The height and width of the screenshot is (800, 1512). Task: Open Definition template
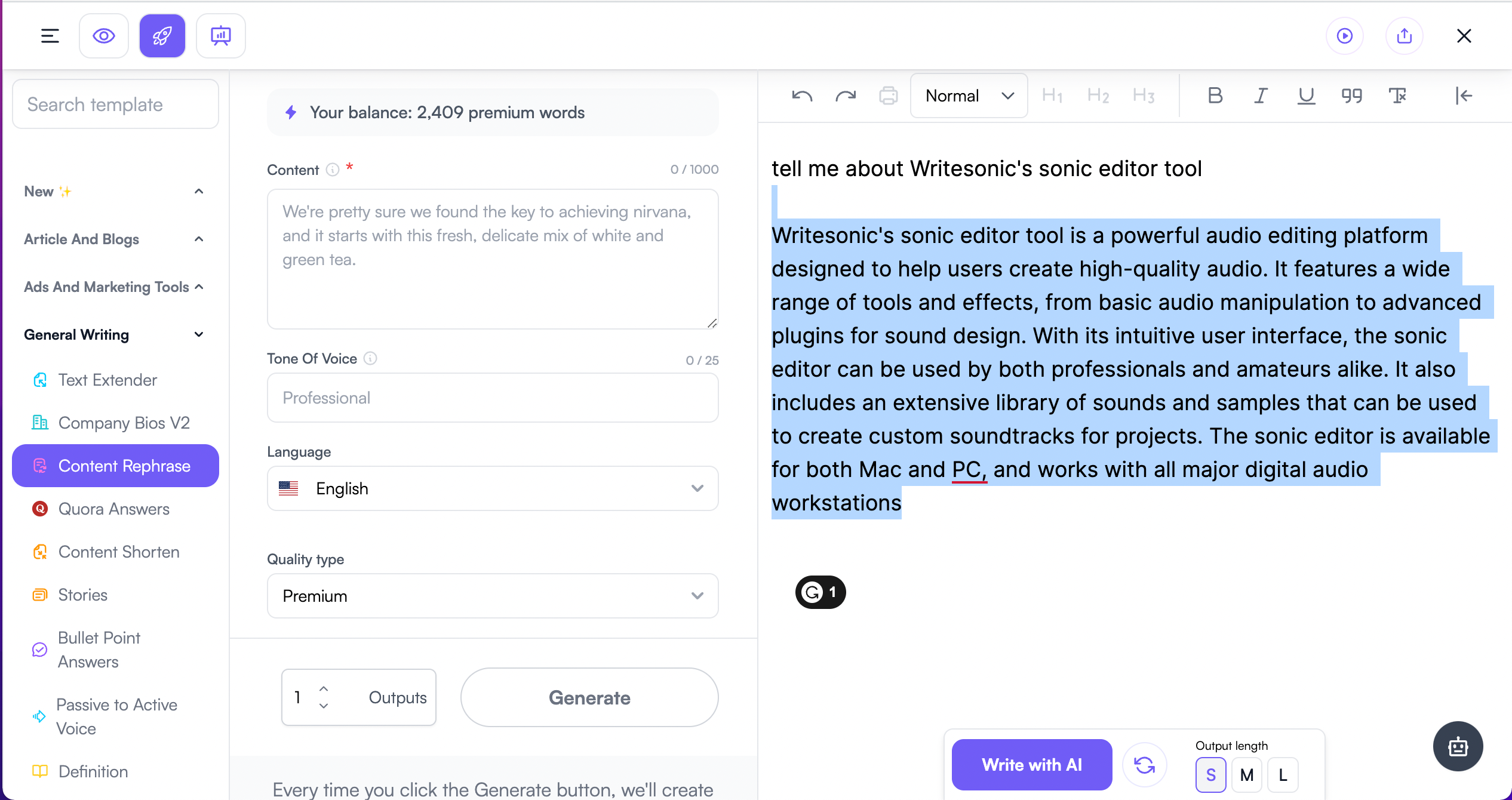click(115, 771)
